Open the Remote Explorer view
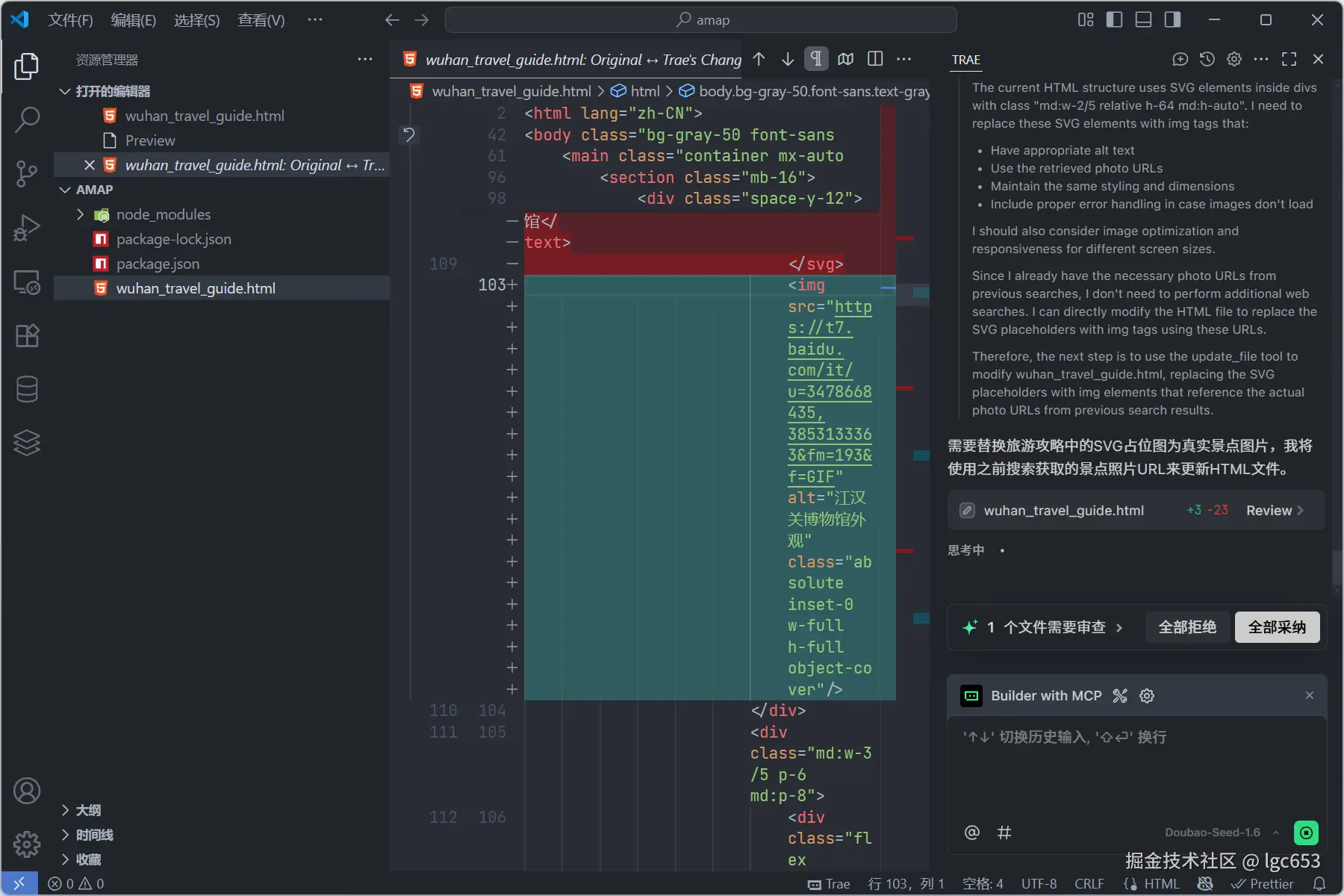This screenshot has height=896, width=1344. coord(27,282)
